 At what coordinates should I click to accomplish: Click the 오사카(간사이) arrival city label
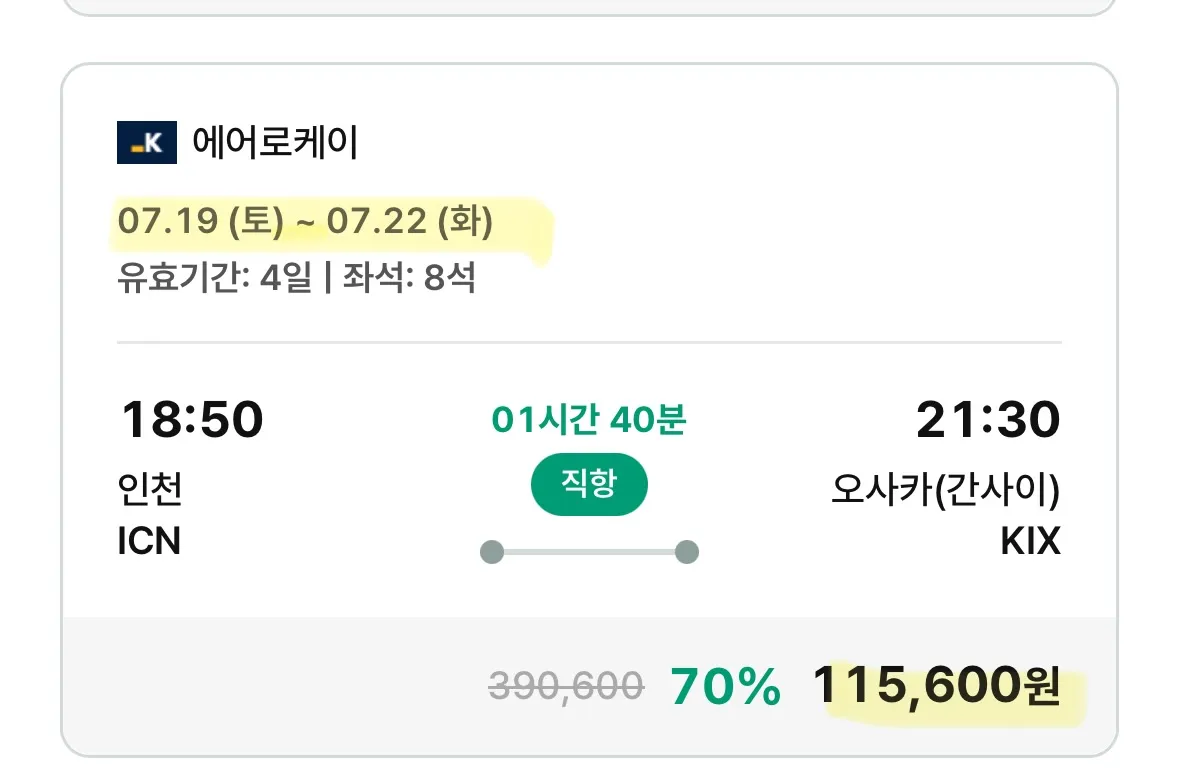[x=946, y=489]
